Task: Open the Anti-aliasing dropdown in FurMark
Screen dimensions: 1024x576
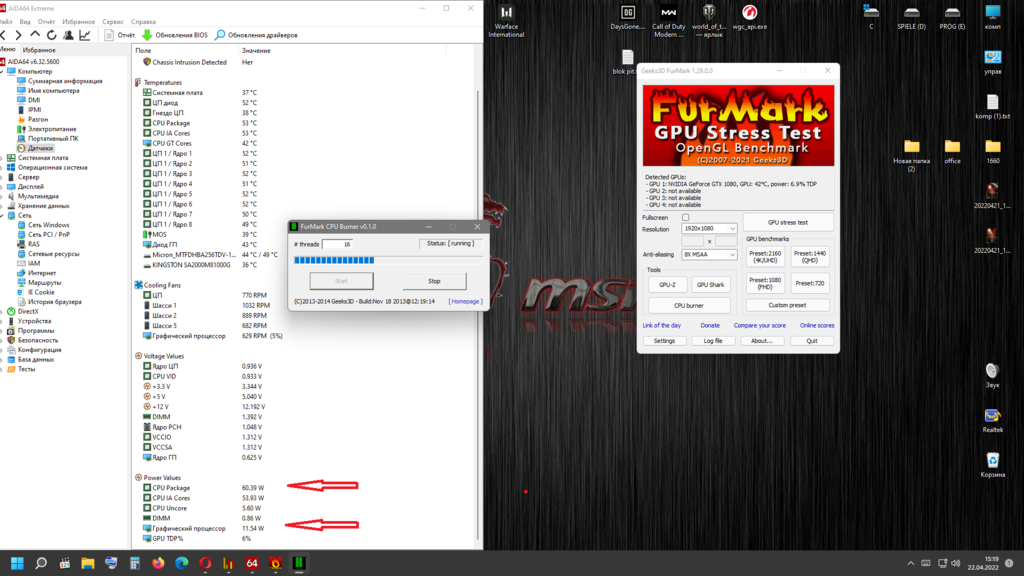Action: 709,255
